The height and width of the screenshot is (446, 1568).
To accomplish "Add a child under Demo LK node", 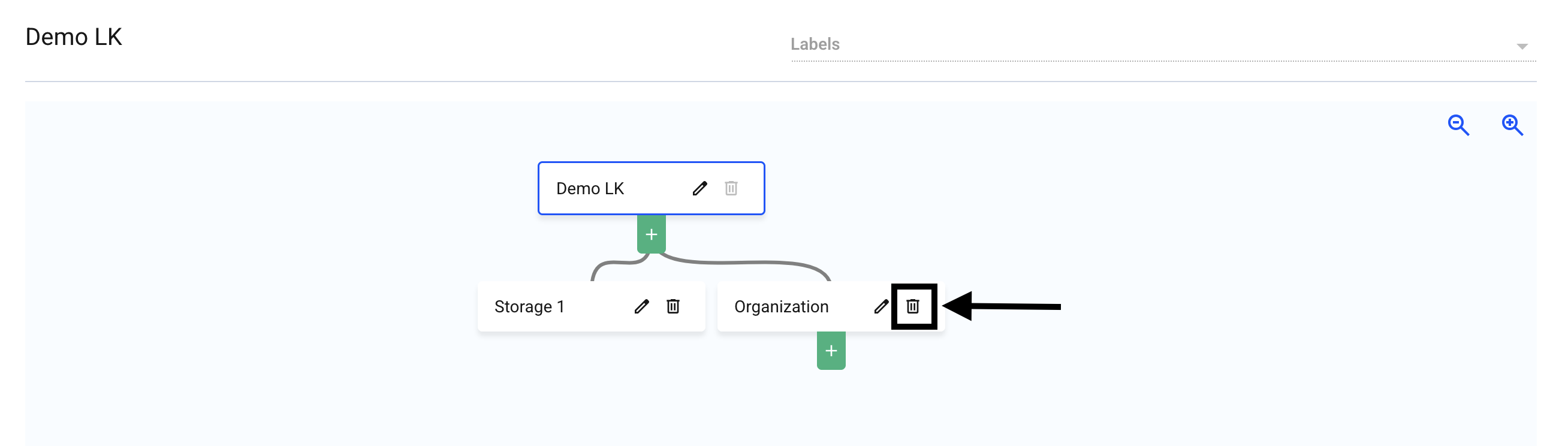I will click(x=651, y=234).
